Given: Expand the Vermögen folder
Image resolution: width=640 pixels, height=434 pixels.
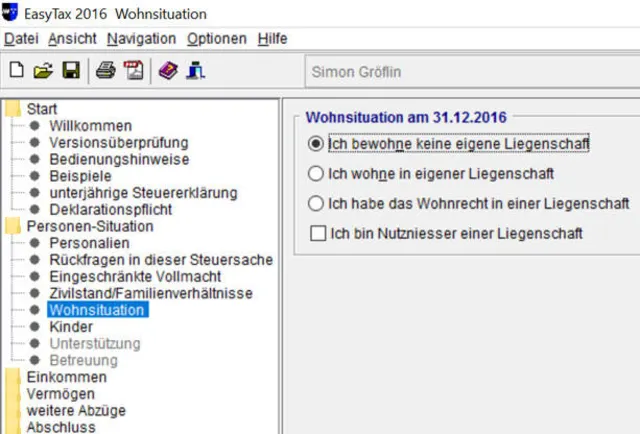Looking at the screenshot, I should (x=13, y=394).
